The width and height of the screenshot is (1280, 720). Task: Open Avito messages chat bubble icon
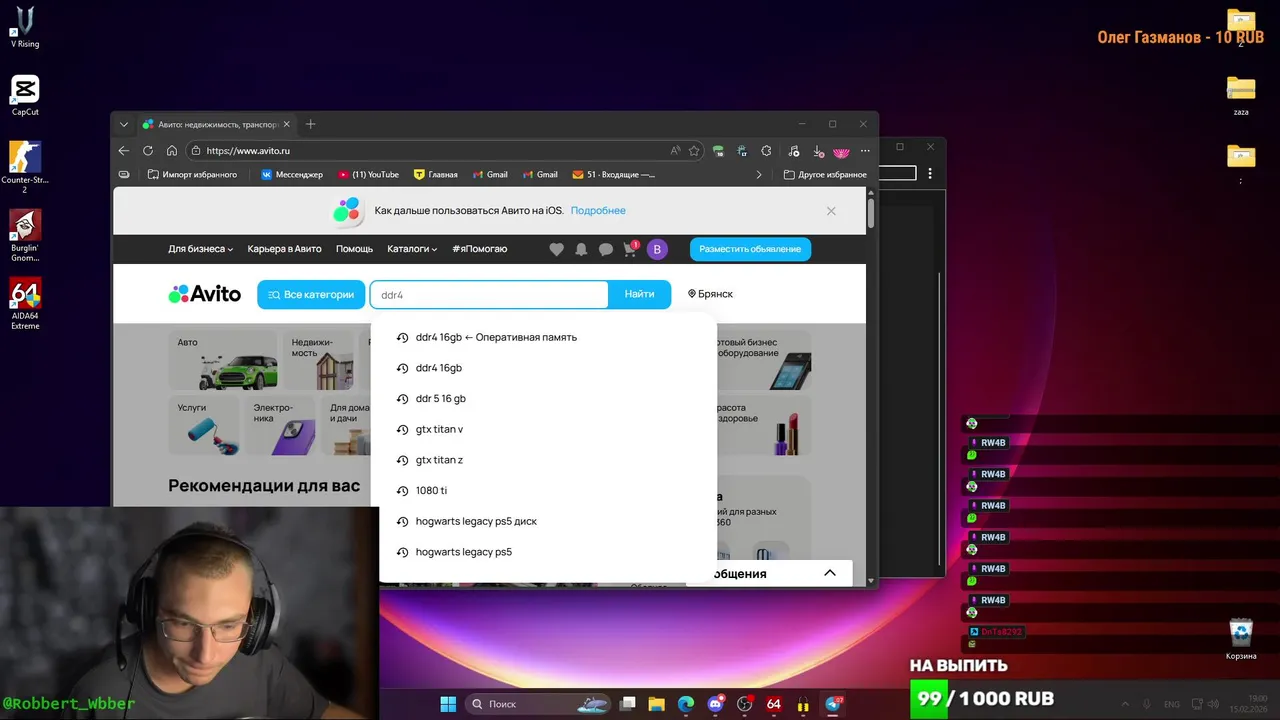tap(605, 249)
